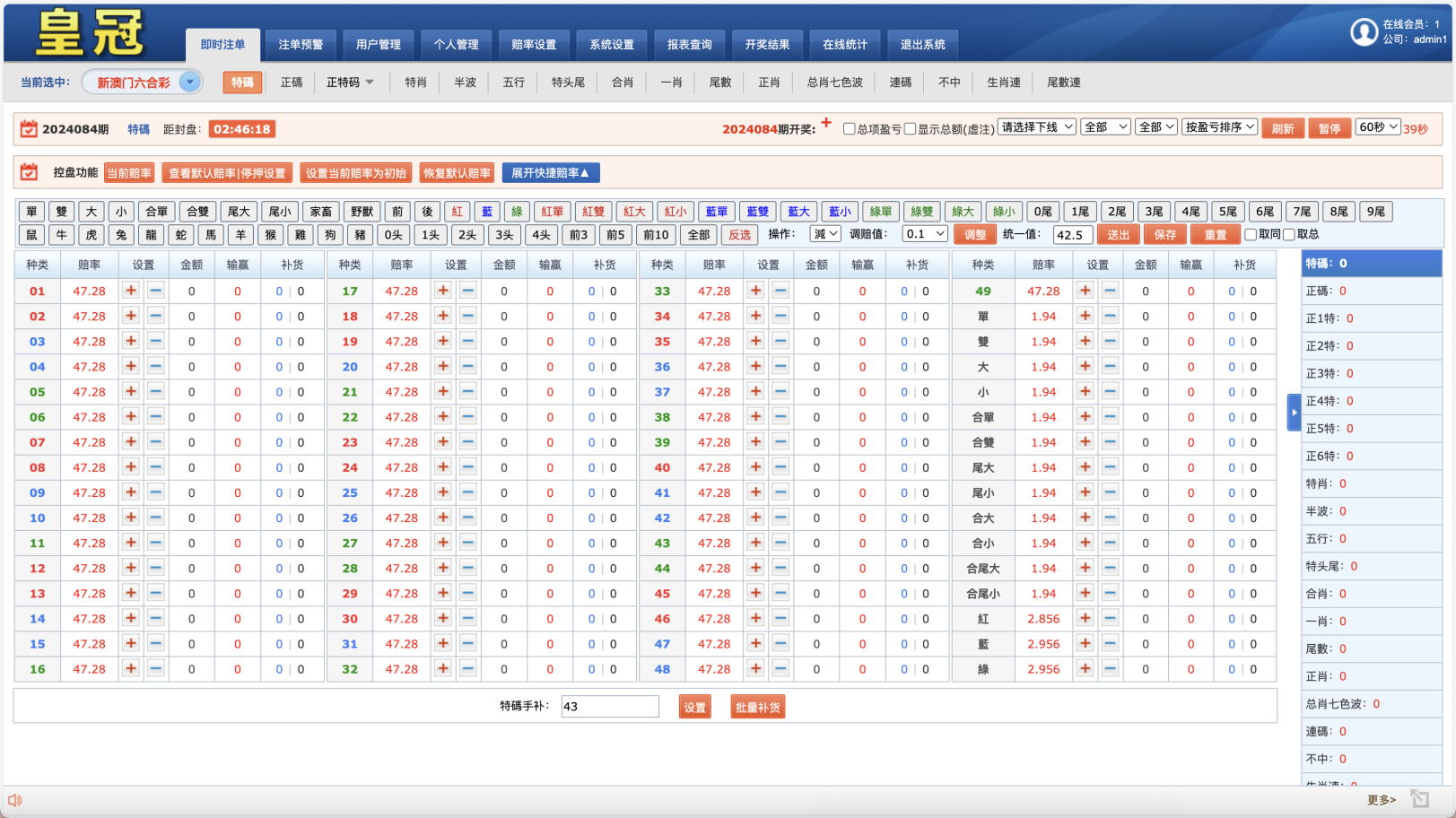Tick the 取同 checkbox
The image size is (1456, 818).
pyautogui.click(x=1251, y=234)
